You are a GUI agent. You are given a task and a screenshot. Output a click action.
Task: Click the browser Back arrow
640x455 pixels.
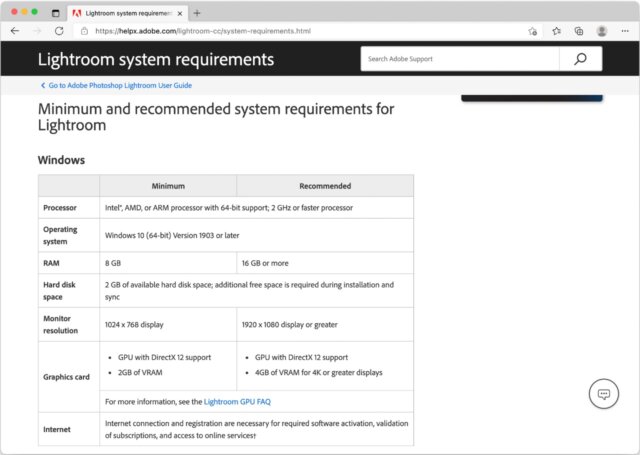tap(15, 31)
